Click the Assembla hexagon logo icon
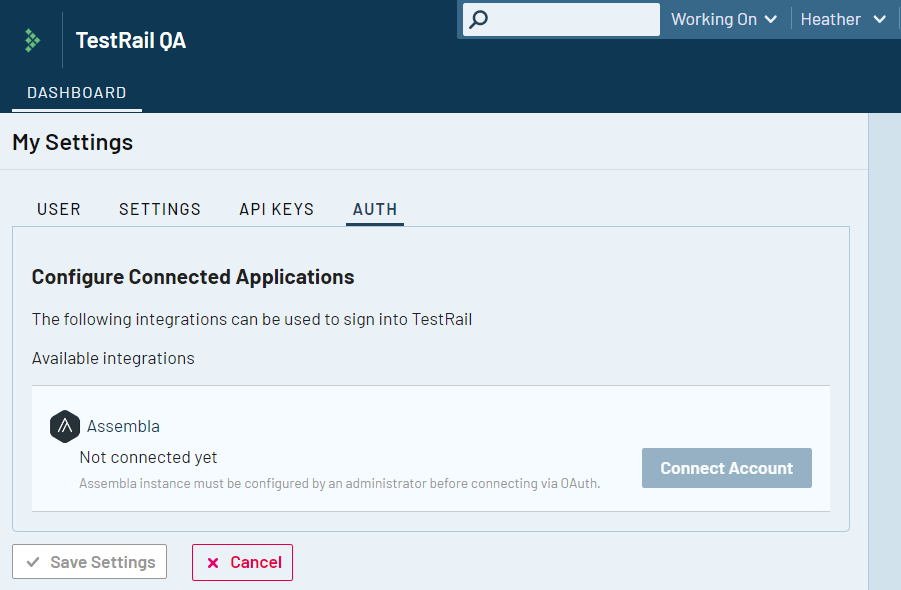 click(x=64, y=426)
